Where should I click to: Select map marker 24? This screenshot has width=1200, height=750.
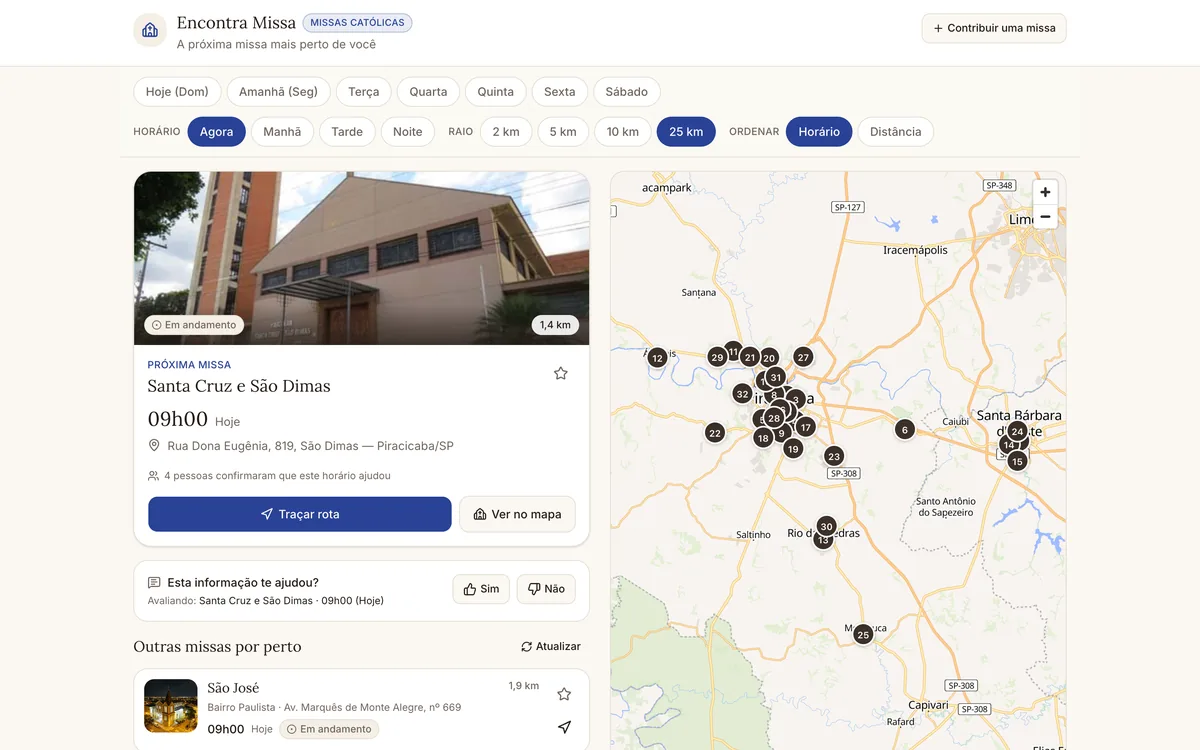[1017, 432]
